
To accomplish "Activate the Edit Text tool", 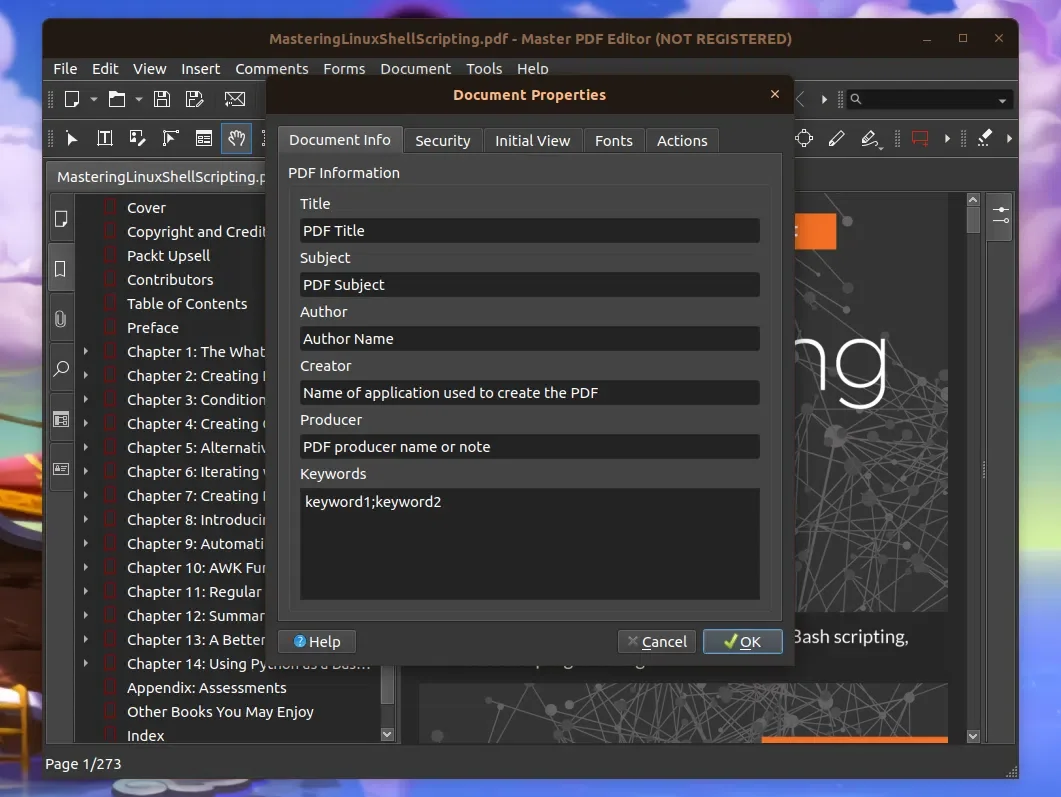I will click(x=104, y=138).
